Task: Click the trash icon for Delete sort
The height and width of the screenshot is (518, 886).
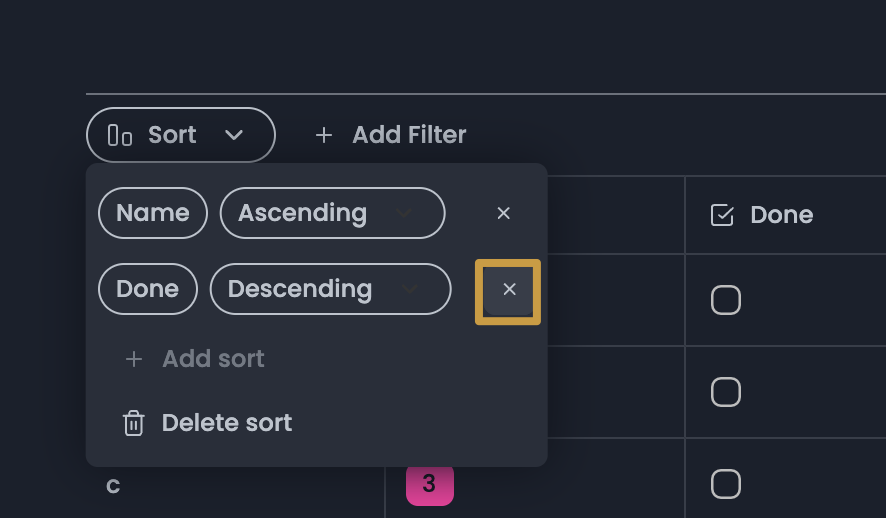Action: coord(133,423)
